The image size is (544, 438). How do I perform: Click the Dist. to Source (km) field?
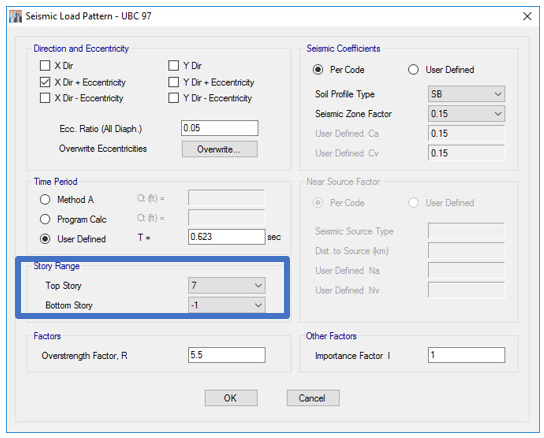coord(466,251)
